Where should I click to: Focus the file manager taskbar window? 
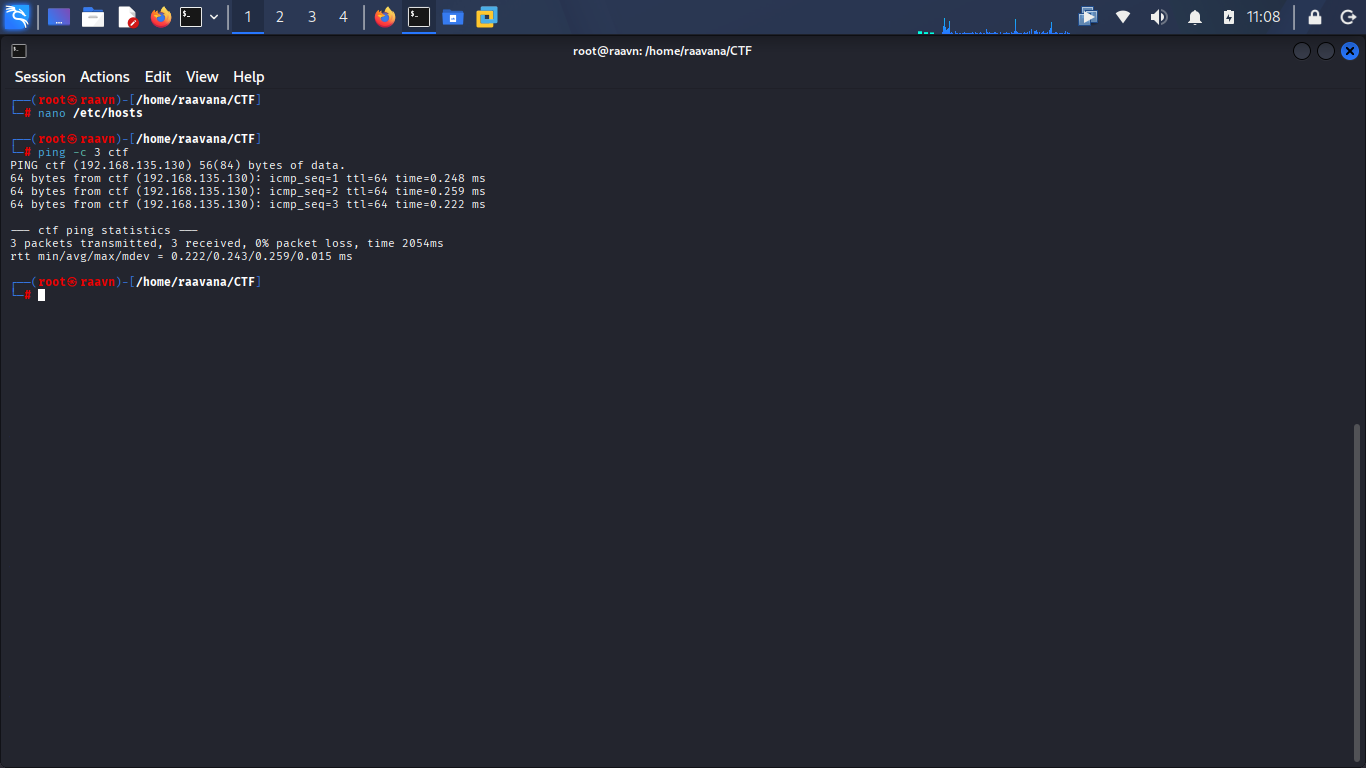[x=453, y=17]
